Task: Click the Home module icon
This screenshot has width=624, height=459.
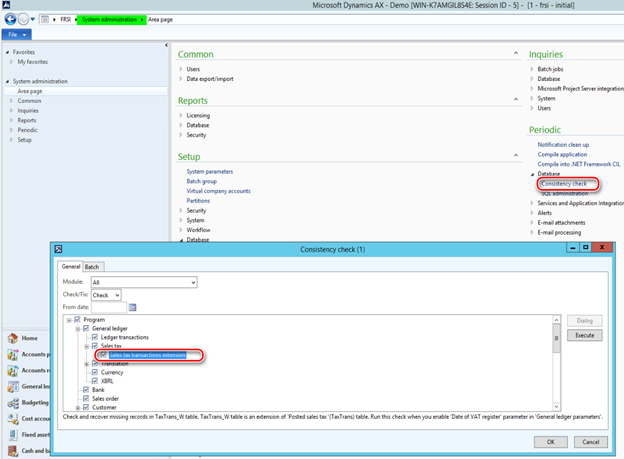Action: point(13,338)
